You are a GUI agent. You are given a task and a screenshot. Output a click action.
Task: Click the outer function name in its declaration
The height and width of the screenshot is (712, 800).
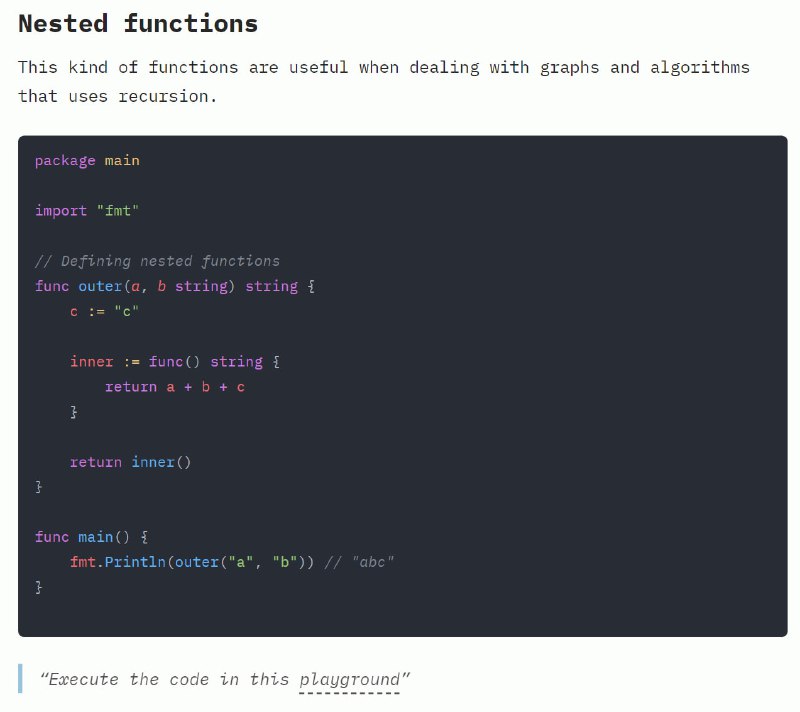point(100,286)
